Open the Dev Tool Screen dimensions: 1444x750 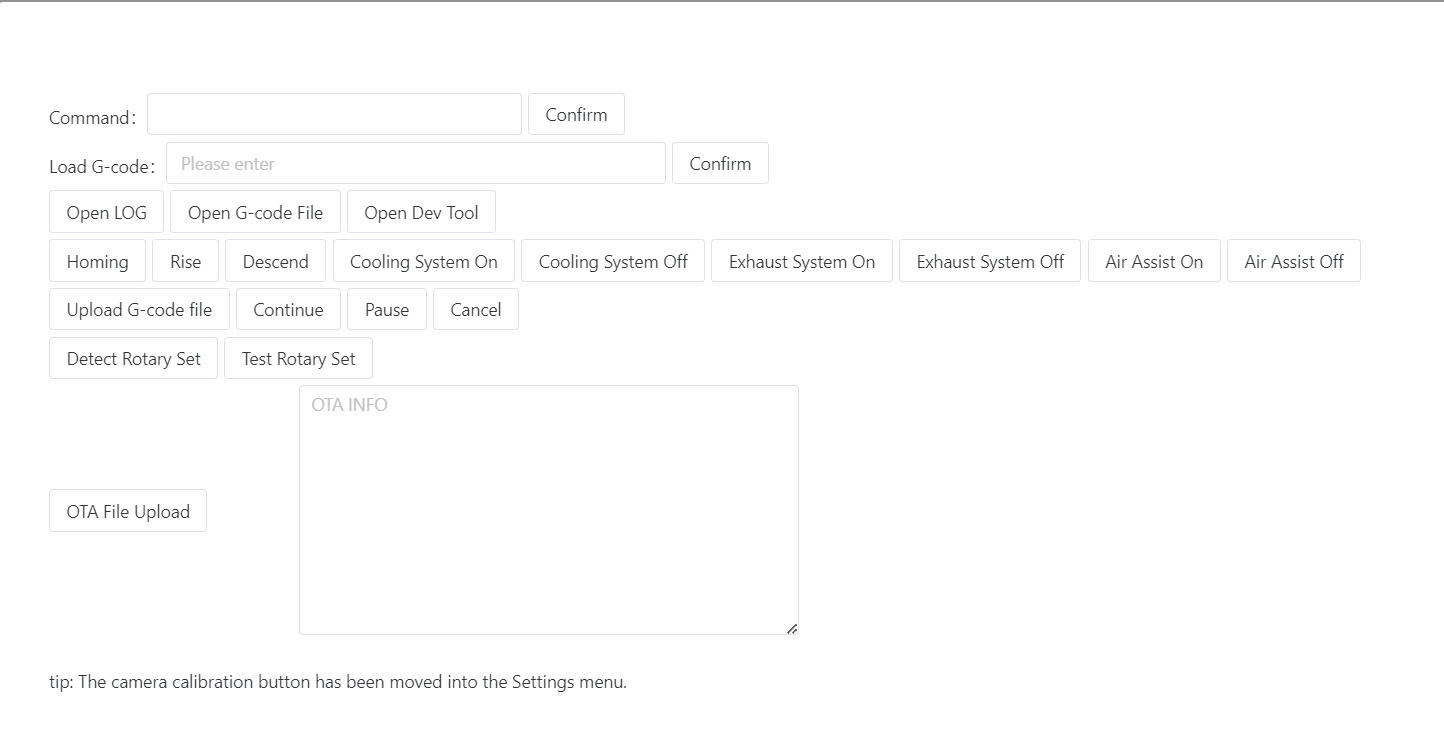click(421, 212)
